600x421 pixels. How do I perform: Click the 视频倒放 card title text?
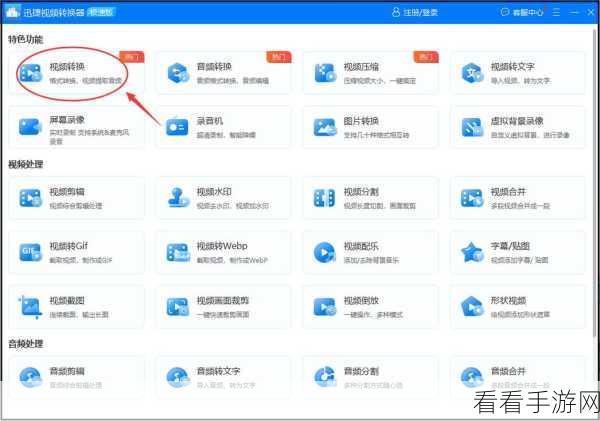point(361,301)
